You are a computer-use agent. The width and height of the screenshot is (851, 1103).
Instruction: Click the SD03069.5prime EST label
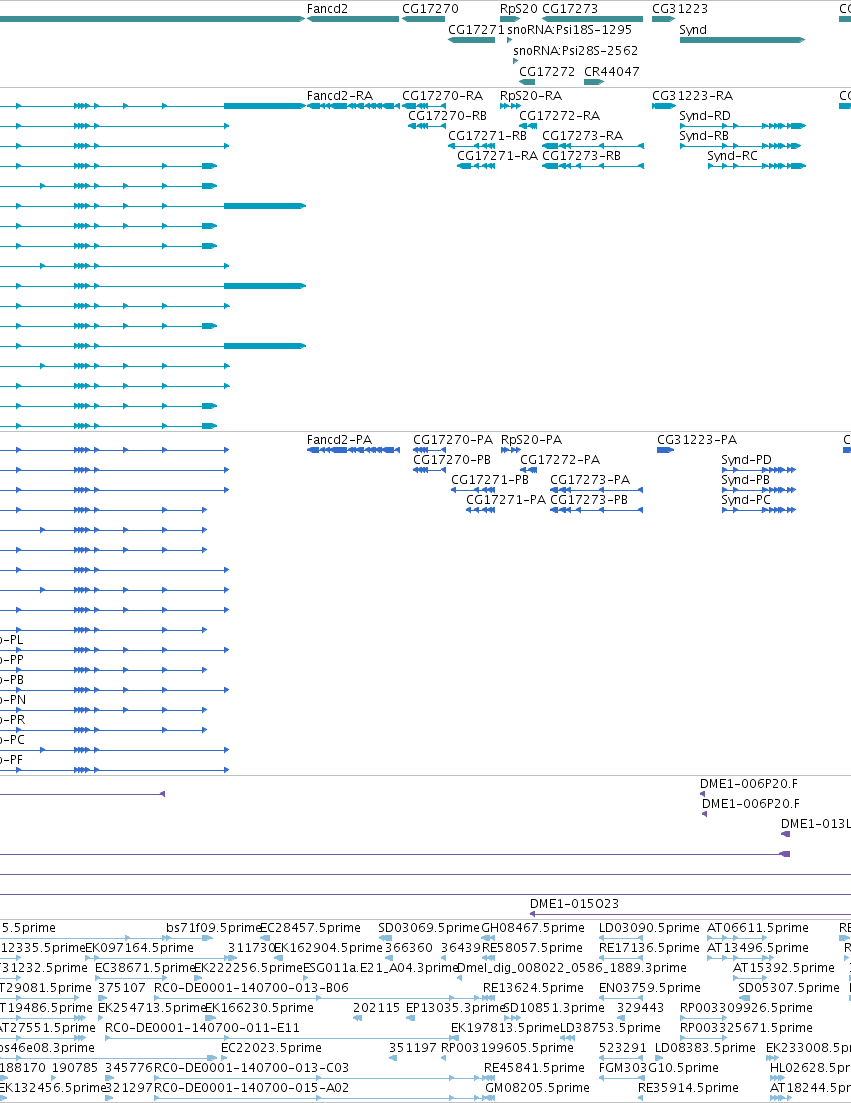[429, 928]
